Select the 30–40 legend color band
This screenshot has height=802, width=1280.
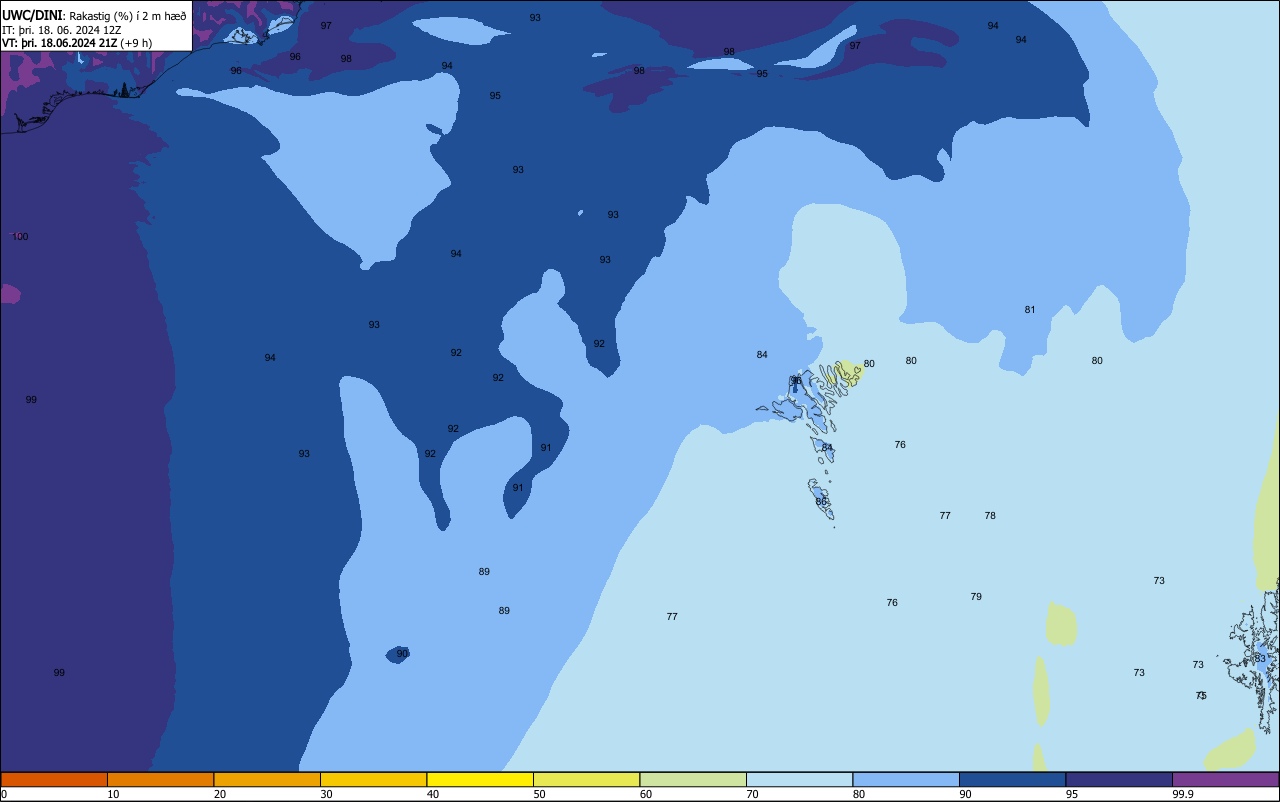[x=373, y=779]
